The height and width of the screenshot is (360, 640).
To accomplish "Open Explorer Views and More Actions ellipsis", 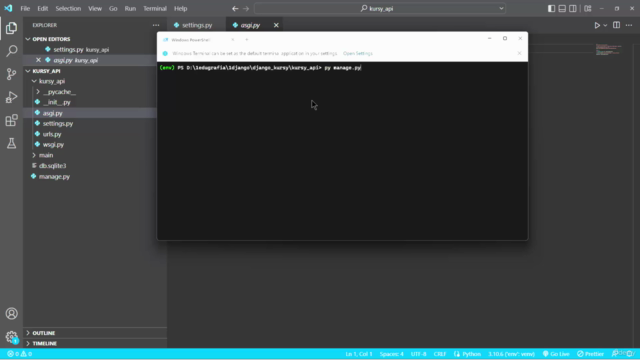I will coord(156,25).
